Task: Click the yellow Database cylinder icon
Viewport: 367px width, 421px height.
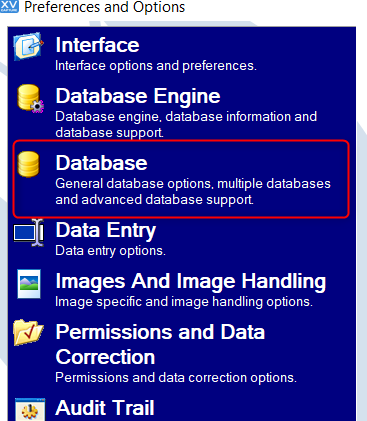Action: 28,164
